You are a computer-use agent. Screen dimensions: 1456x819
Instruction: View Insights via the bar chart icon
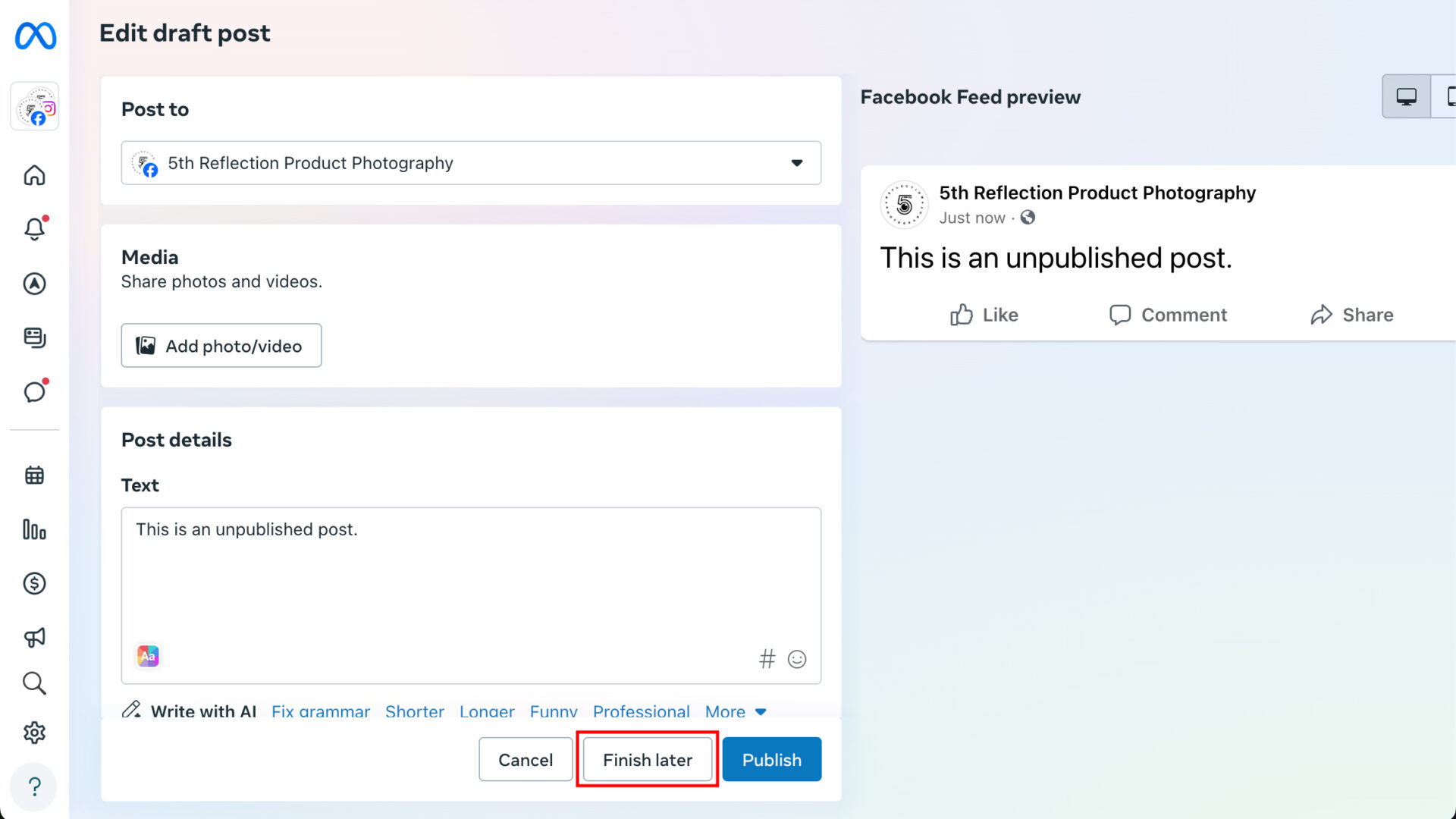point(34,530)
